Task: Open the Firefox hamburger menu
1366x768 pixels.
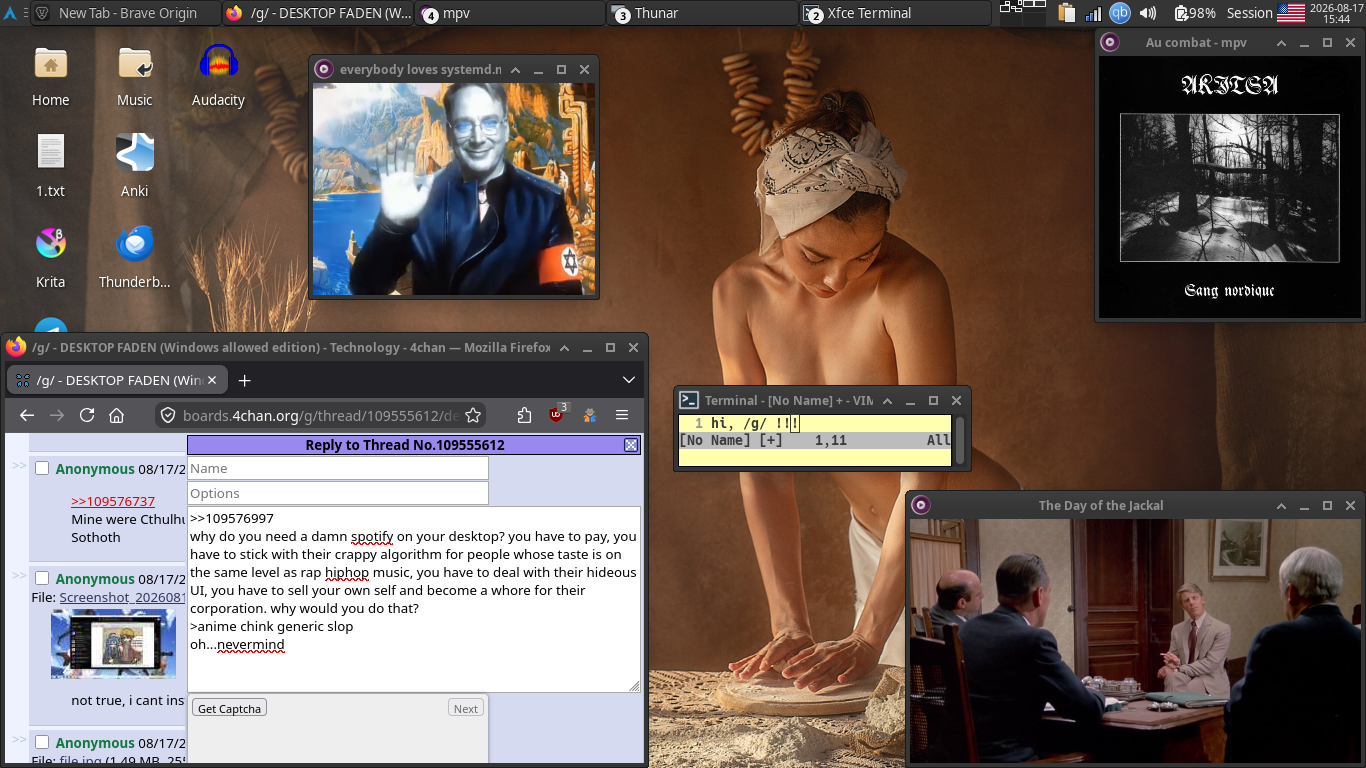Action: point(622,415)
